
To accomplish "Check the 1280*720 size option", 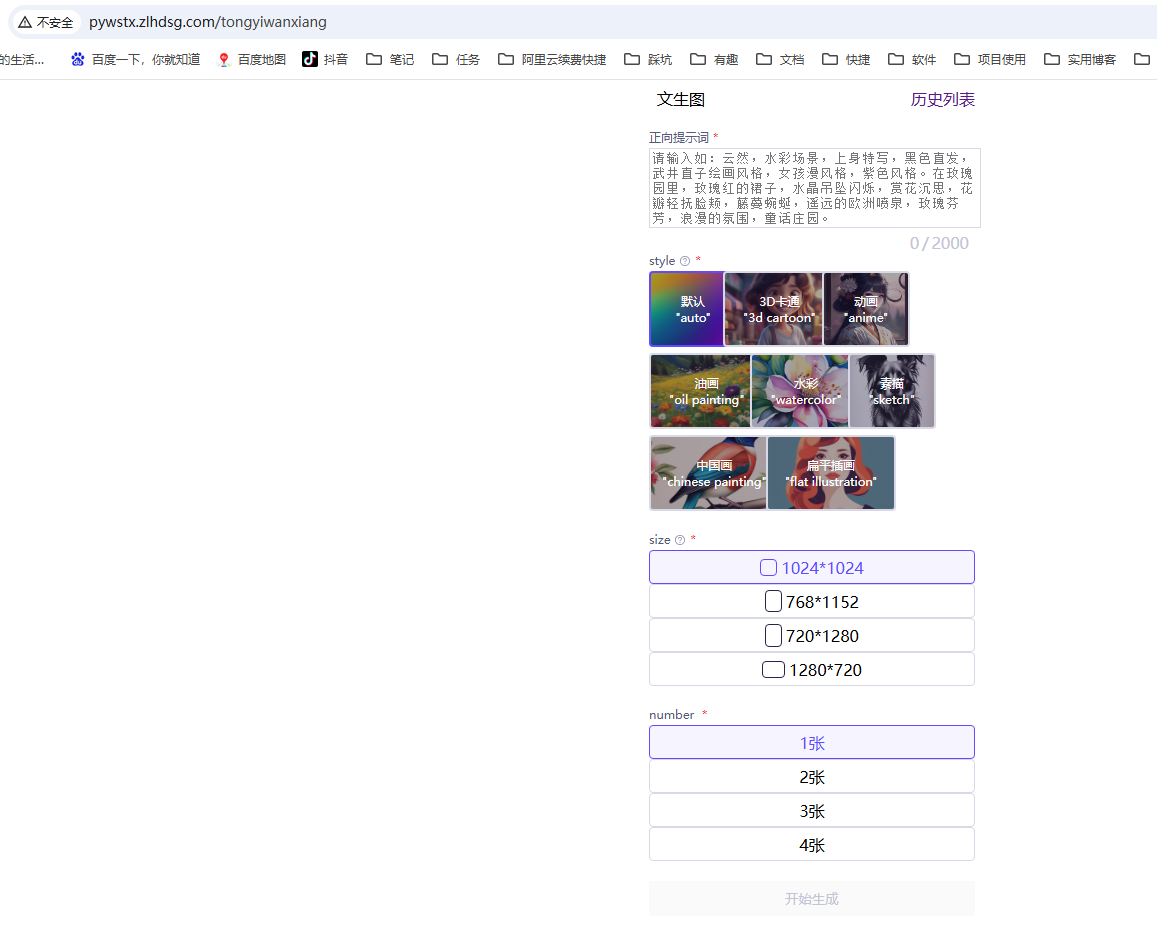I will pos(773,669).
